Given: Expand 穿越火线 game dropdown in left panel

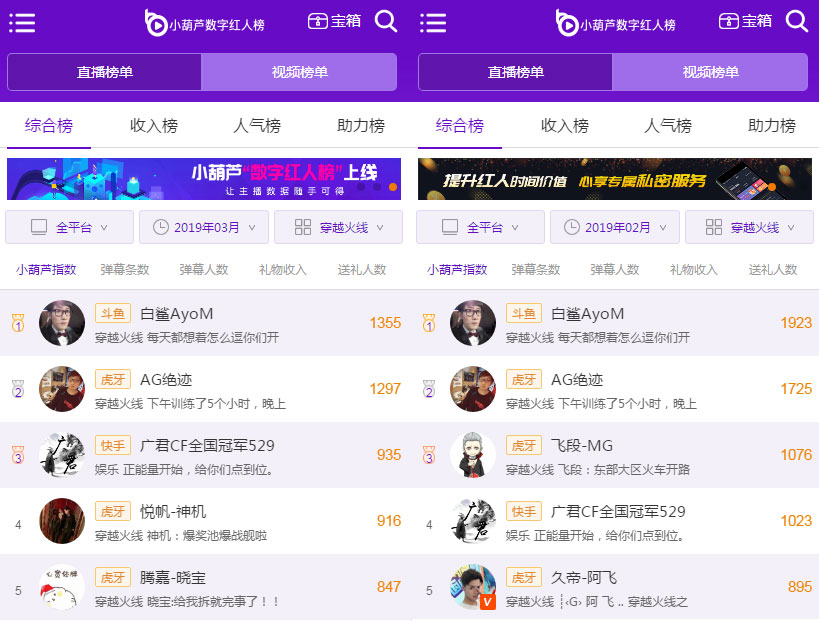Looking at the screenshot, I should 338,227.
